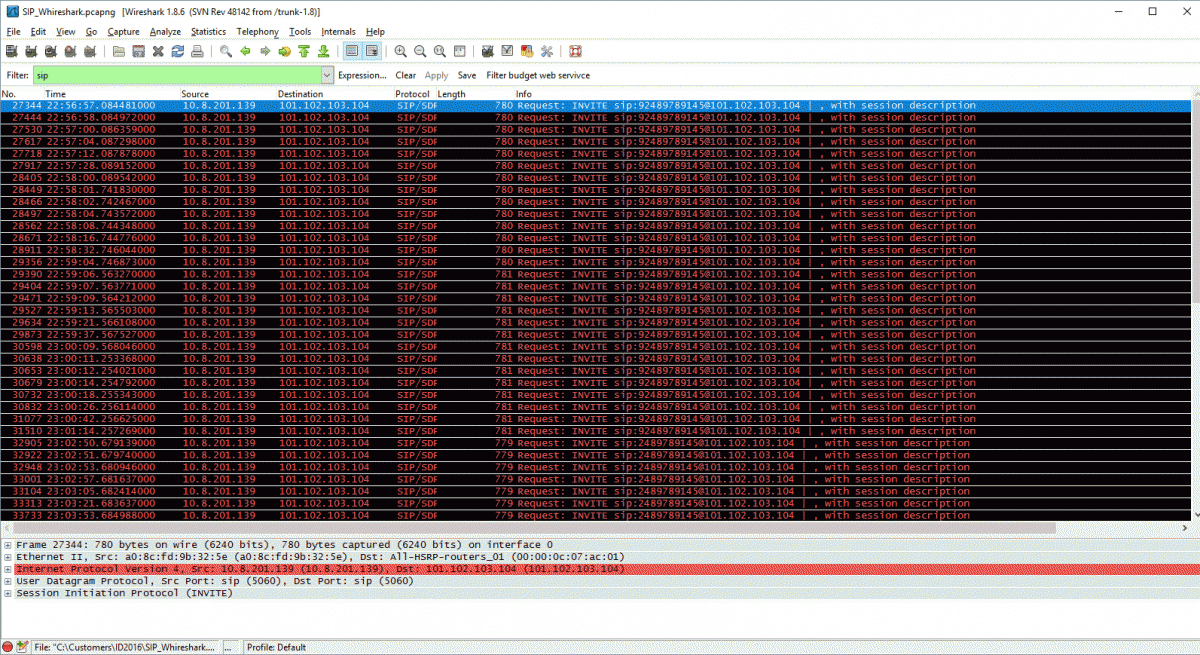Clear the display filter
Screen dimensions: 1200x655
pos(405,75)
